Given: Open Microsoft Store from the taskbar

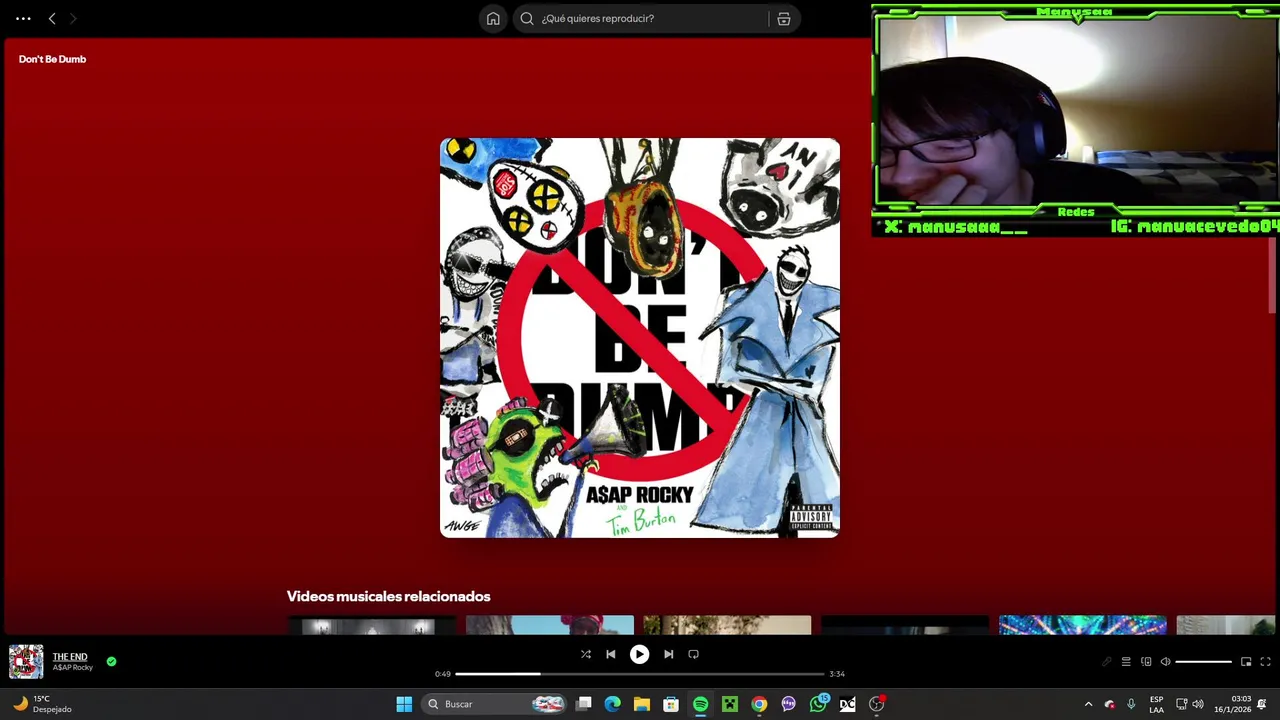Looking at the screenshot, I should pos(671,704).
